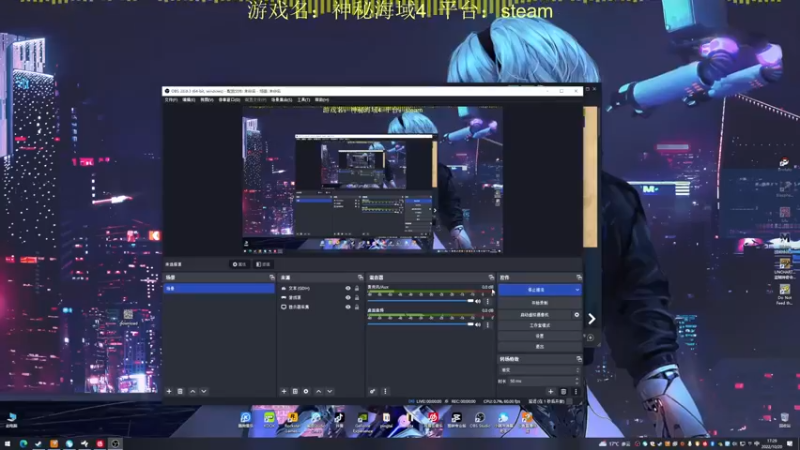Open the 停靠窗口(D) Docks menu
The image size is (800, 450).
click(229, 99)
